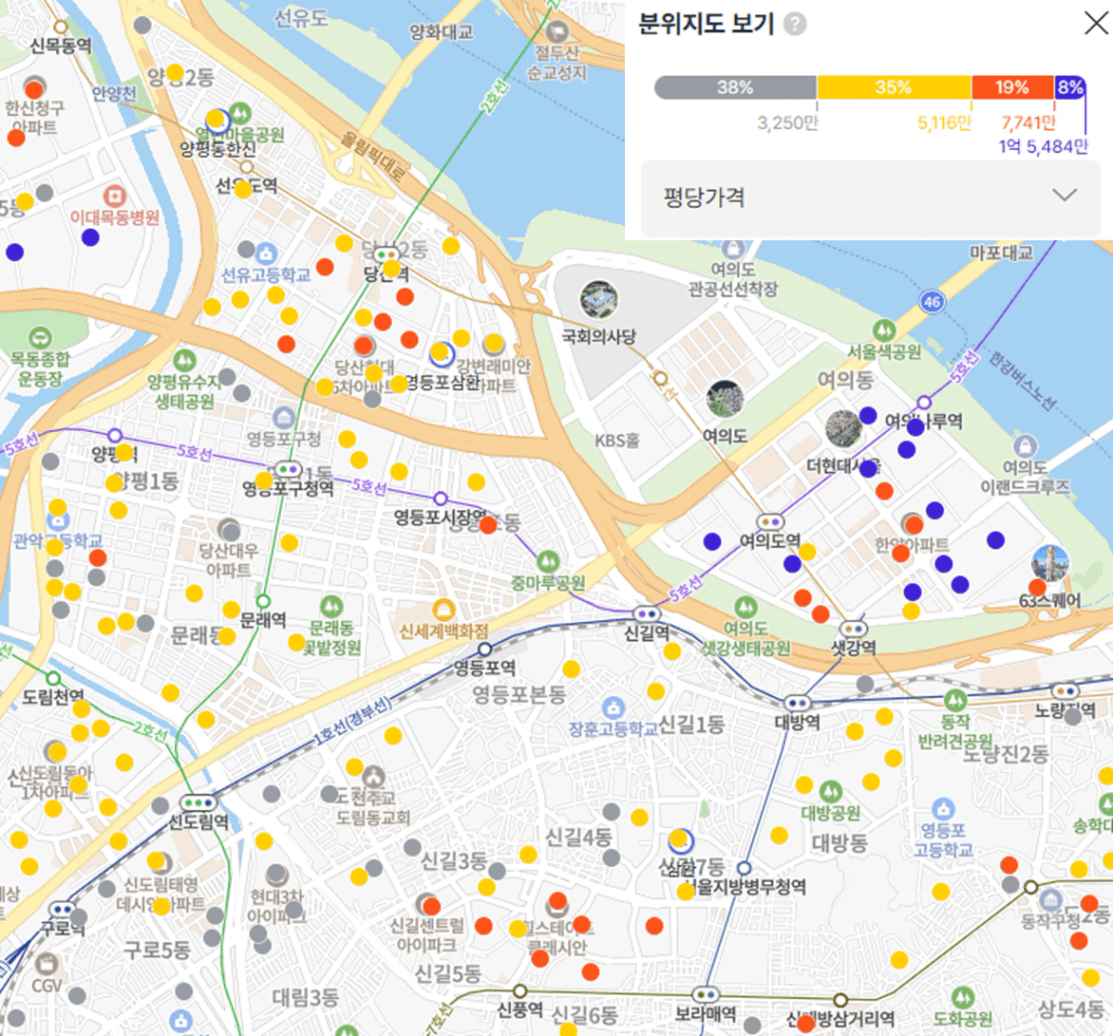The image size is (1113, 1036).
Task: Click the 보라매역 subway station marker
Action: click(x=706, y=994)
